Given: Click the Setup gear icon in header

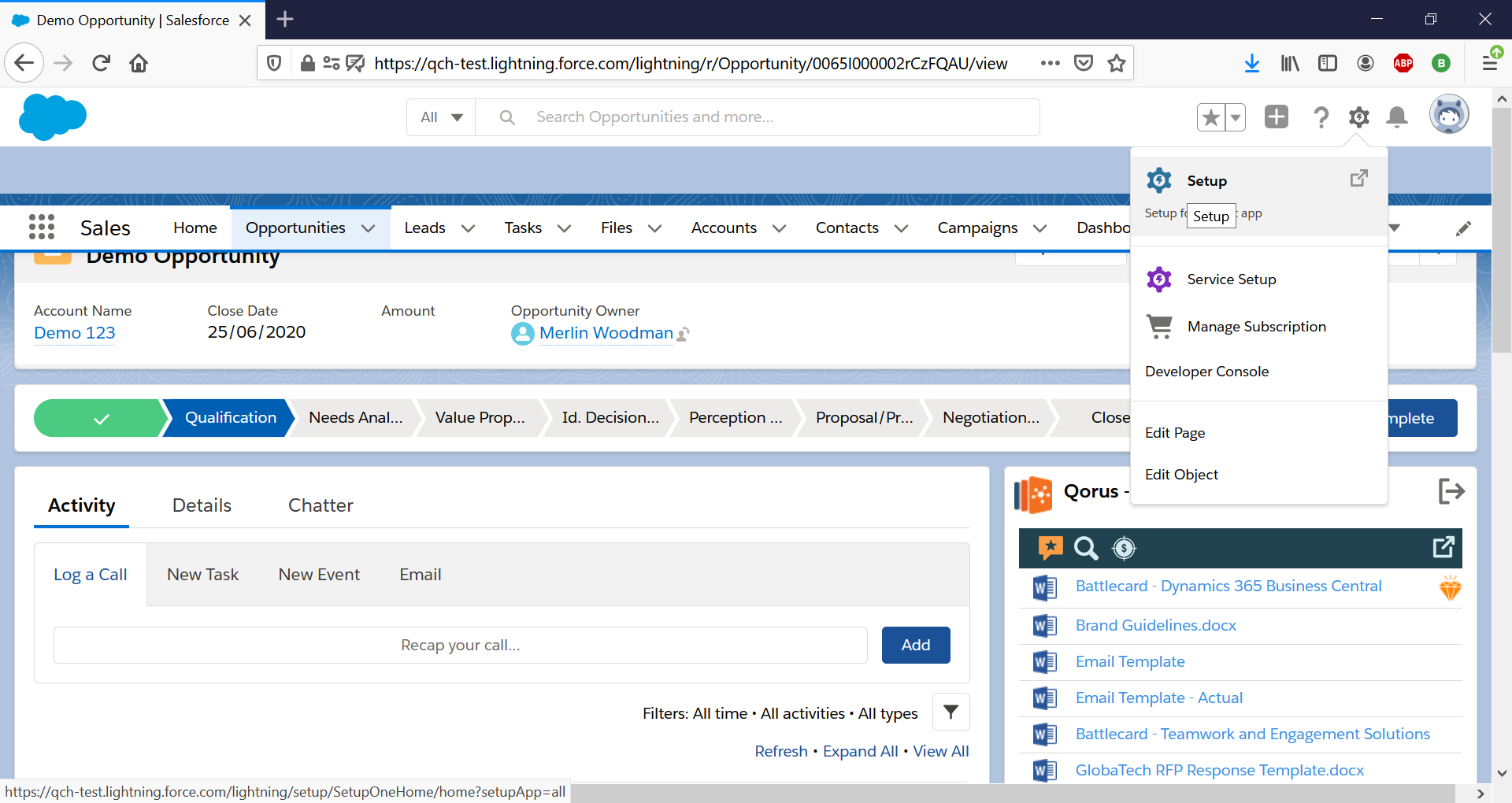Looking at the screenshot, I should [x=1359, y=117].
